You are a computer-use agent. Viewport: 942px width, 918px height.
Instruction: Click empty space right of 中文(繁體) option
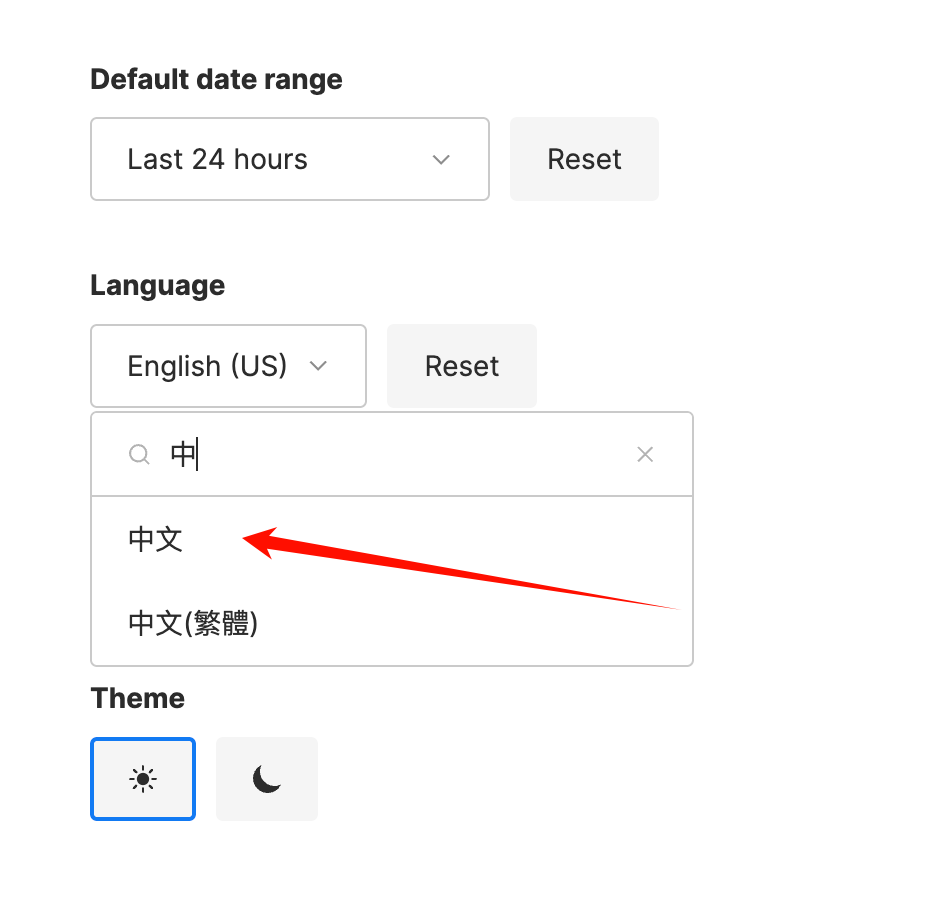(x=470, y=624)
